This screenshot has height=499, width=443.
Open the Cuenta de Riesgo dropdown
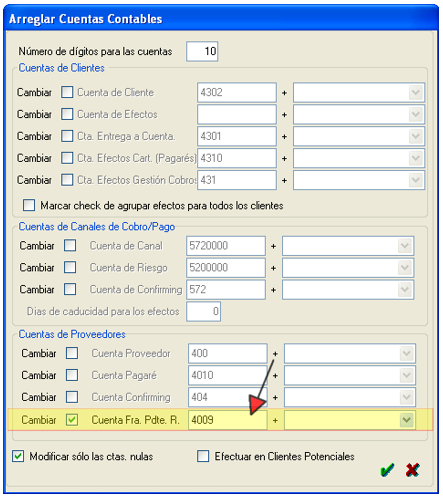click(405, 267)
